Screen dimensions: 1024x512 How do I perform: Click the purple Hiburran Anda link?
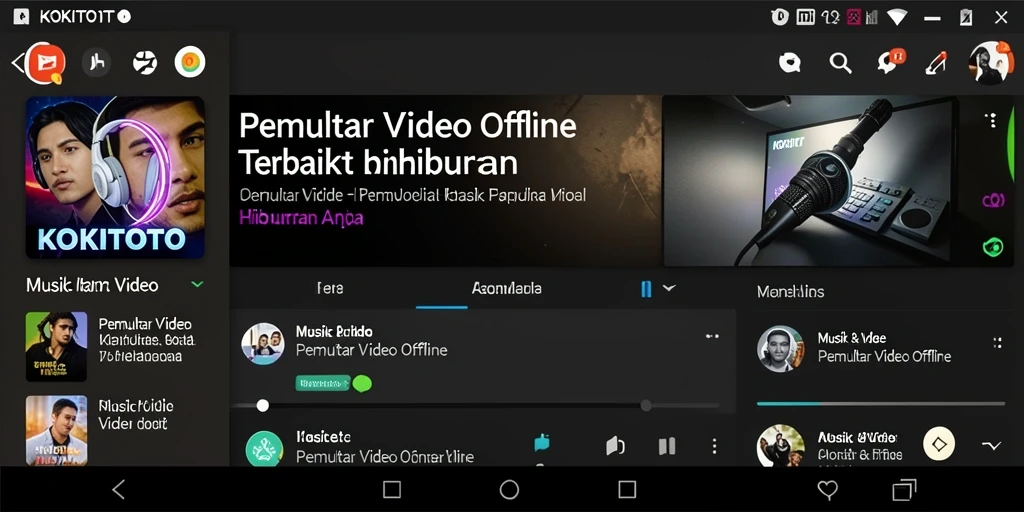[301, 217]
